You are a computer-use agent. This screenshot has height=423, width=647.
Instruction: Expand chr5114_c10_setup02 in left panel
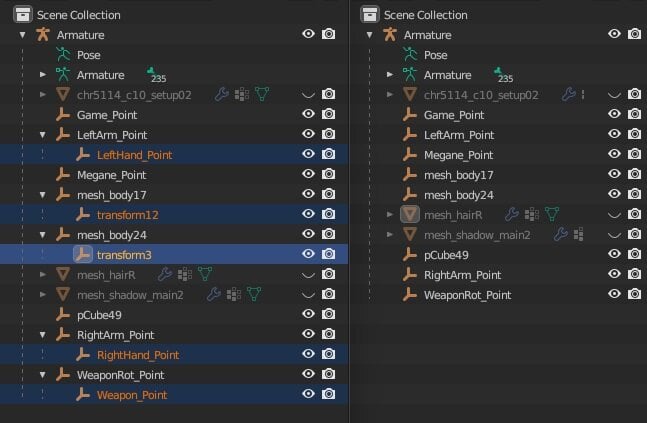43,95
